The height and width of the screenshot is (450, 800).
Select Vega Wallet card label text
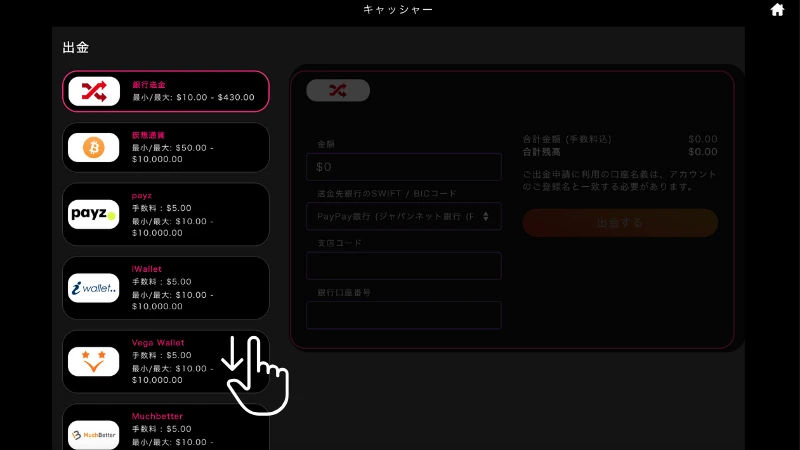pyautogui.click(x=158, y=342)
